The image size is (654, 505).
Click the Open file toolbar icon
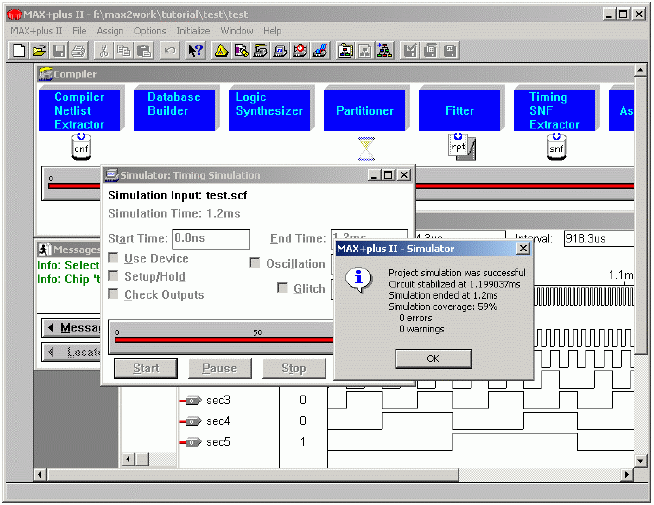click(39, 51)
